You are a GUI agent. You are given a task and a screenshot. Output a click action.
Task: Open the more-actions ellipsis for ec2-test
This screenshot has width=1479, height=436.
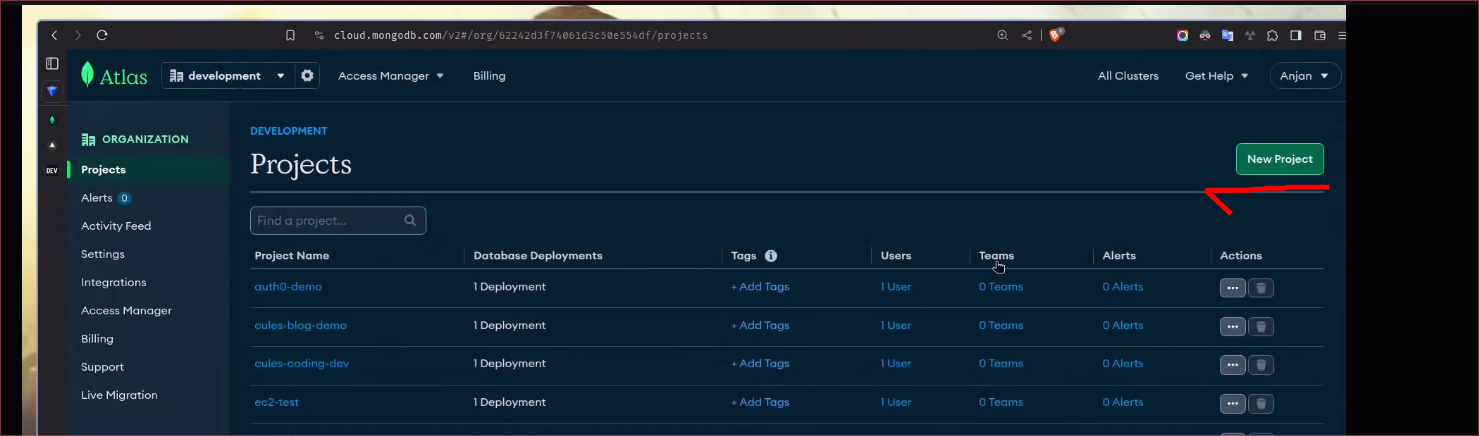[x=1232, y=404]
